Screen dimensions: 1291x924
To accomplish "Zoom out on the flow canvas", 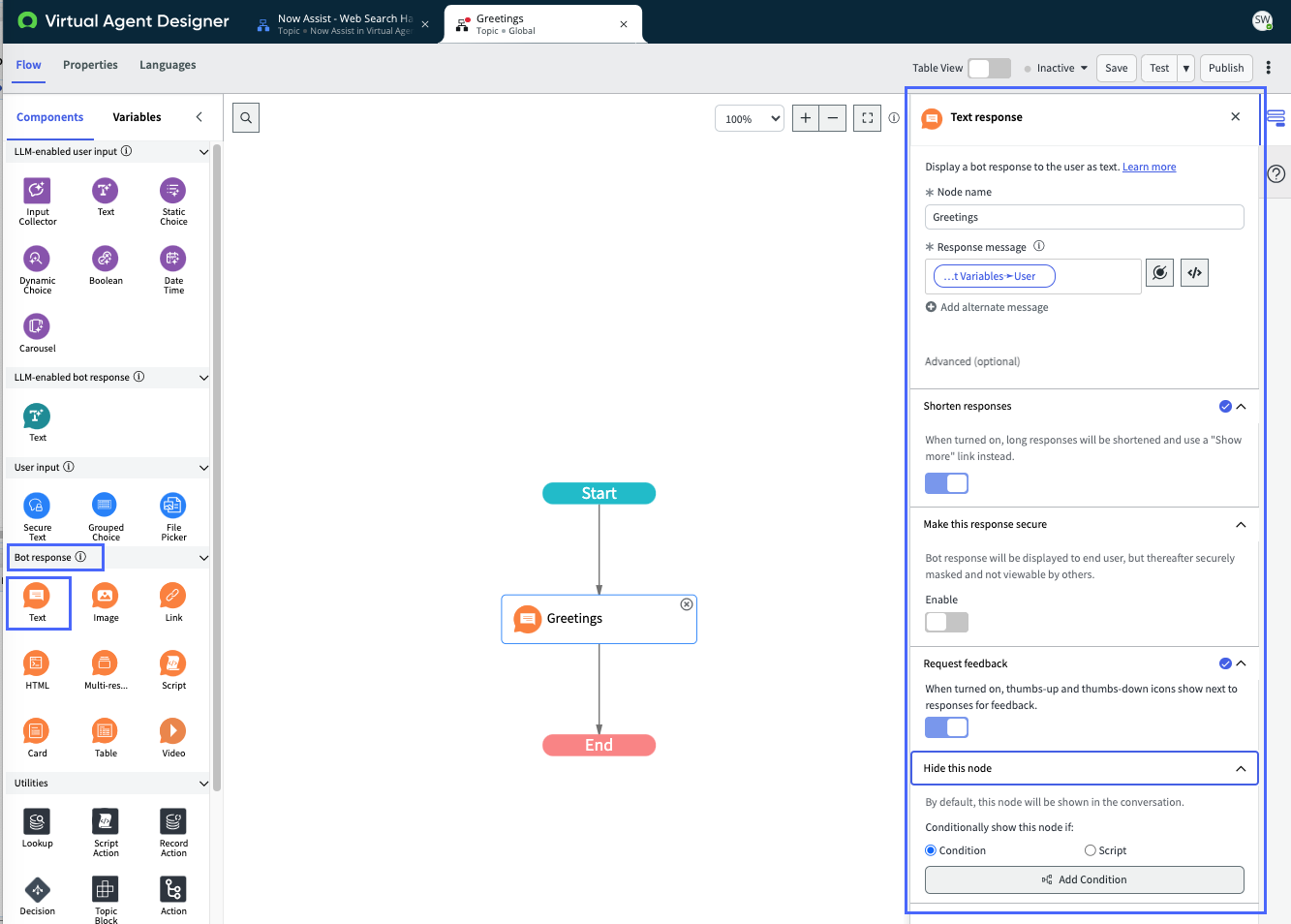I will click(x=833, y=118).
